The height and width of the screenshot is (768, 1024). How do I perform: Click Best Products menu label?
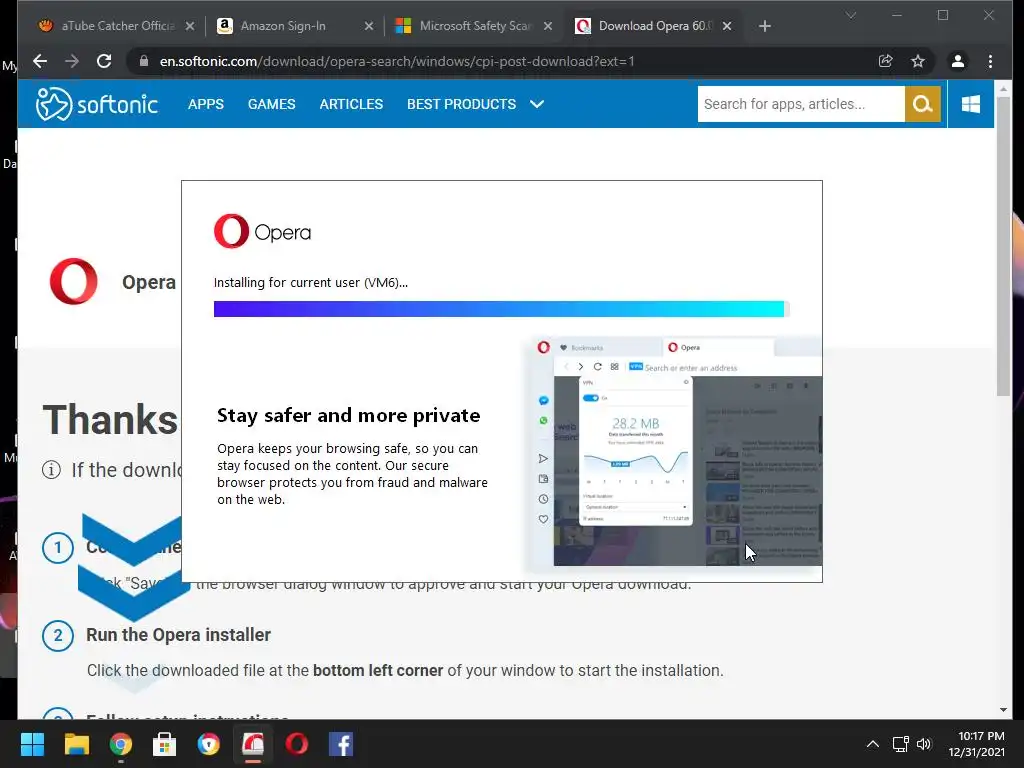[x=462, y=104]
